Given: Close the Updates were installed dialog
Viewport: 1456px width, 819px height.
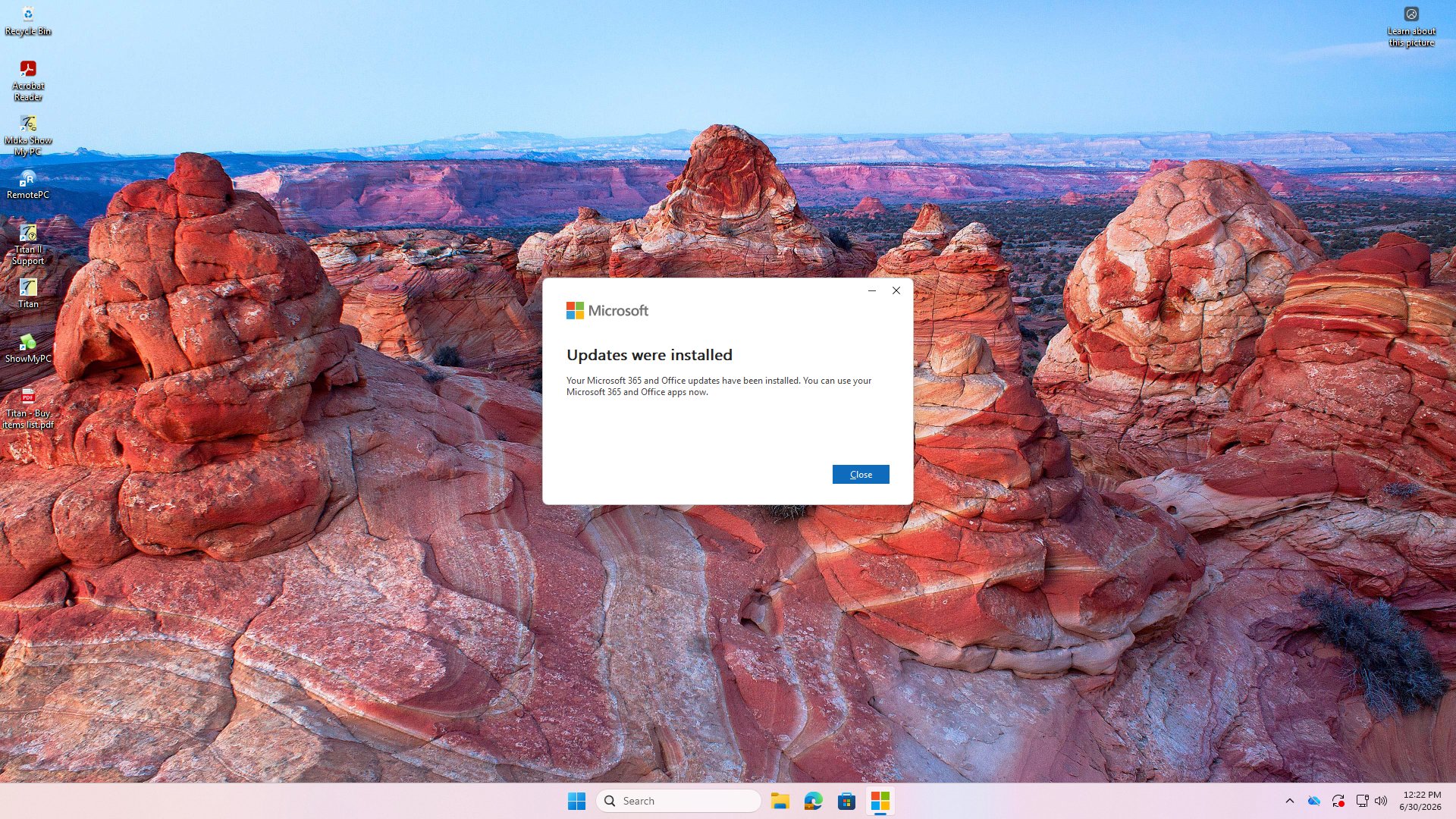Looking at the screenshot, I should 861,474.
